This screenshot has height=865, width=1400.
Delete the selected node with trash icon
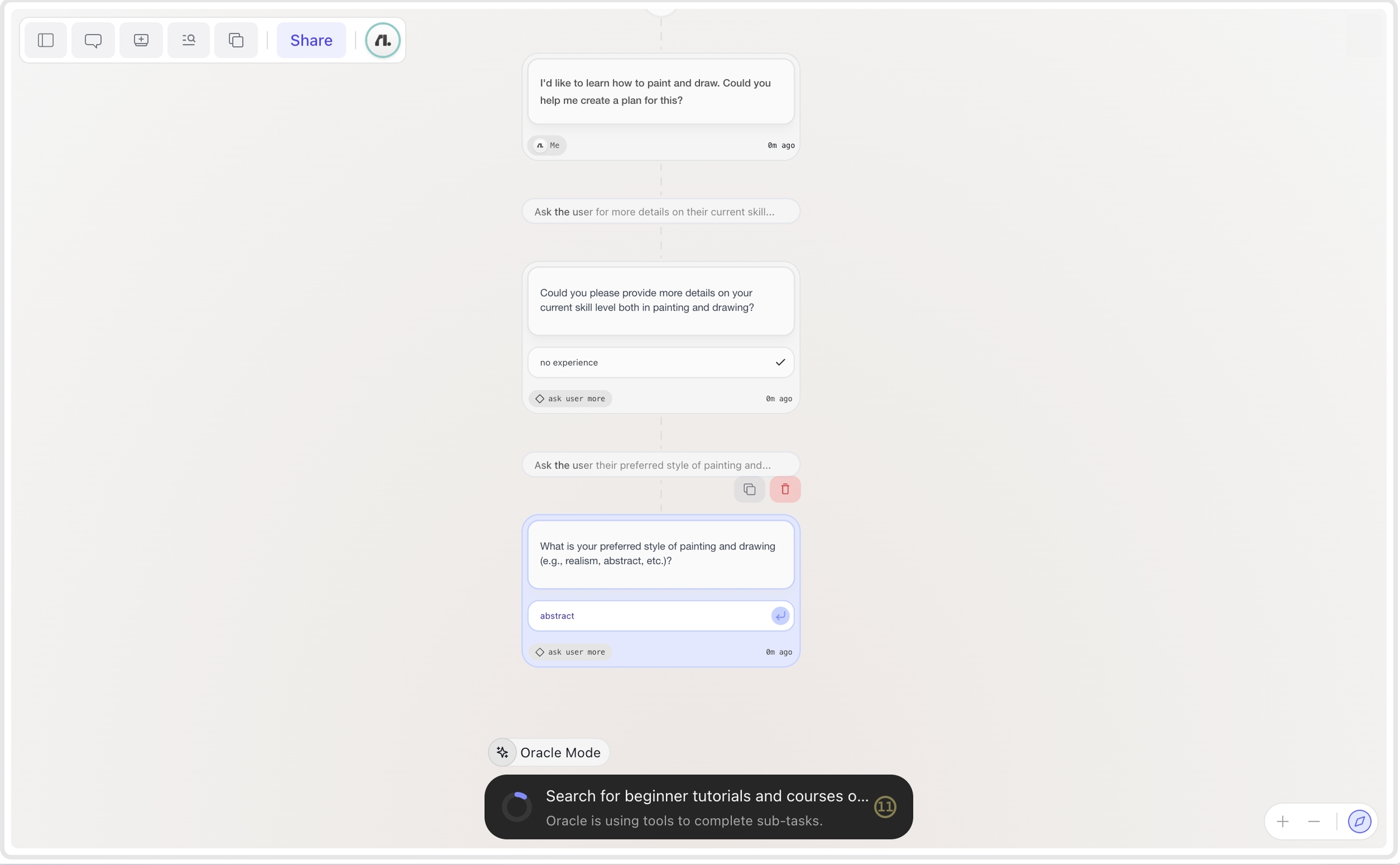tap(784, 489)
